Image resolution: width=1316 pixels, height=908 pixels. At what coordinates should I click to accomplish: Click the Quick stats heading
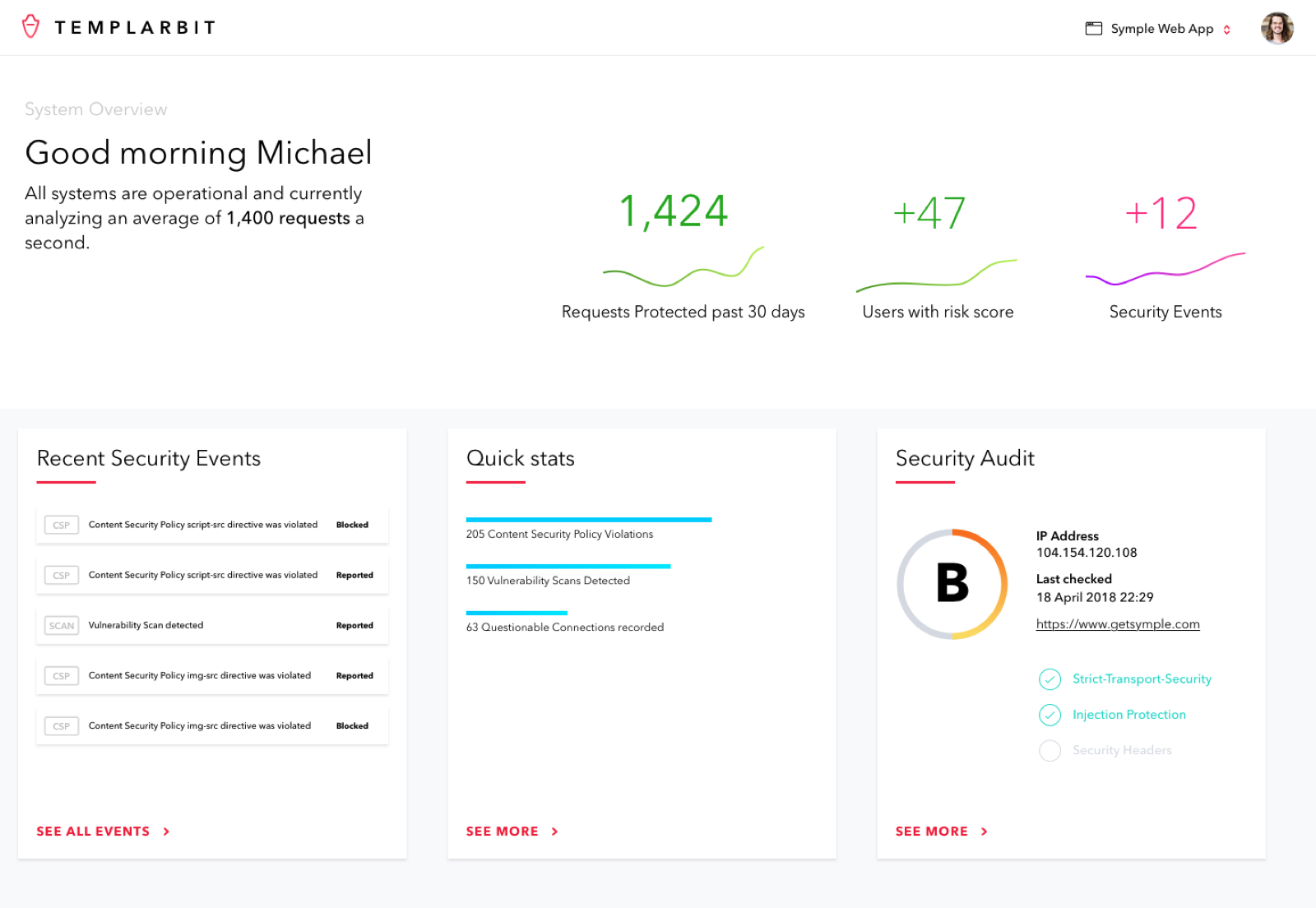point(521,458)
